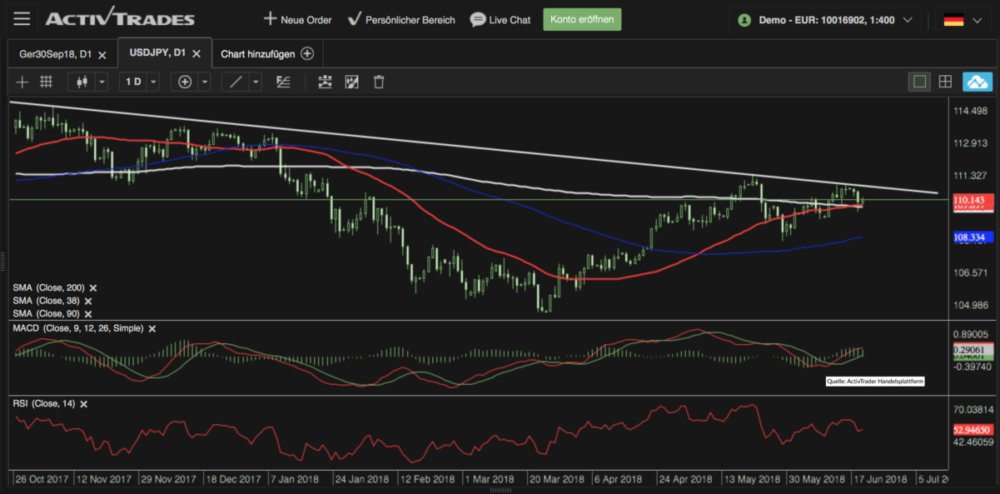Remove the SMA (Close, 200) indicator
1000x494 pixels.
(x=93, y=288)
